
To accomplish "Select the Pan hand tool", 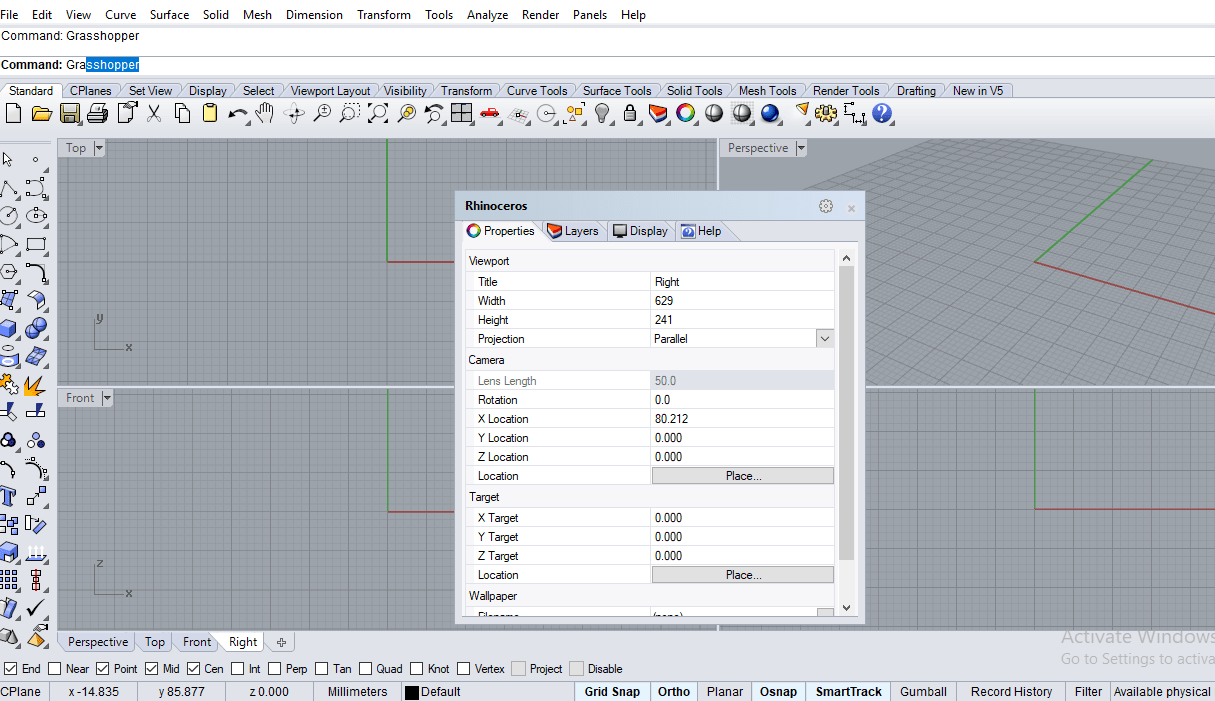I will click(264, 114).
